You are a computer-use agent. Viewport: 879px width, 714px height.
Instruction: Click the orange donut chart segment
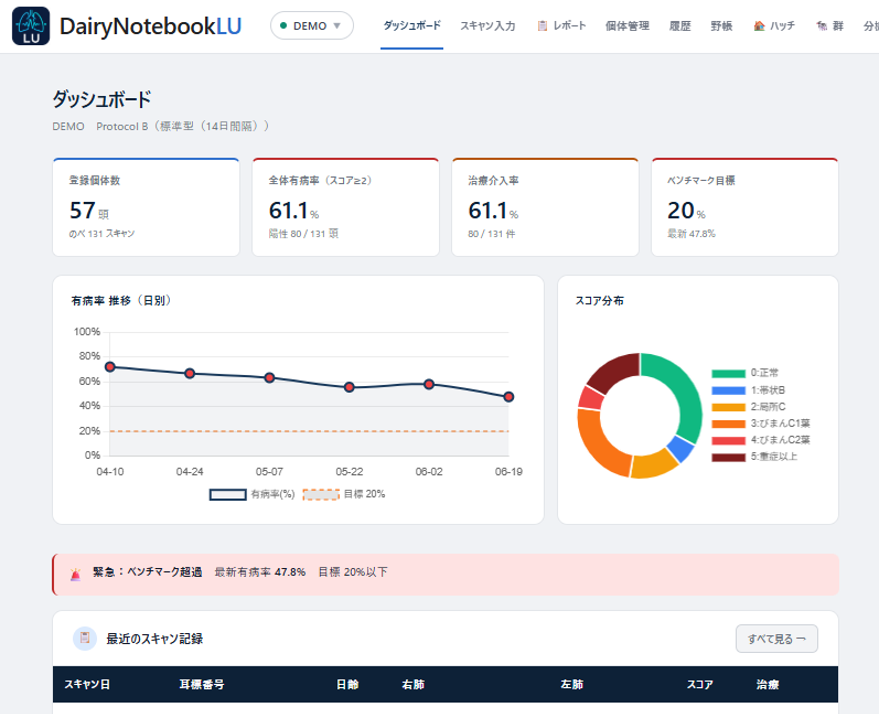596,444
